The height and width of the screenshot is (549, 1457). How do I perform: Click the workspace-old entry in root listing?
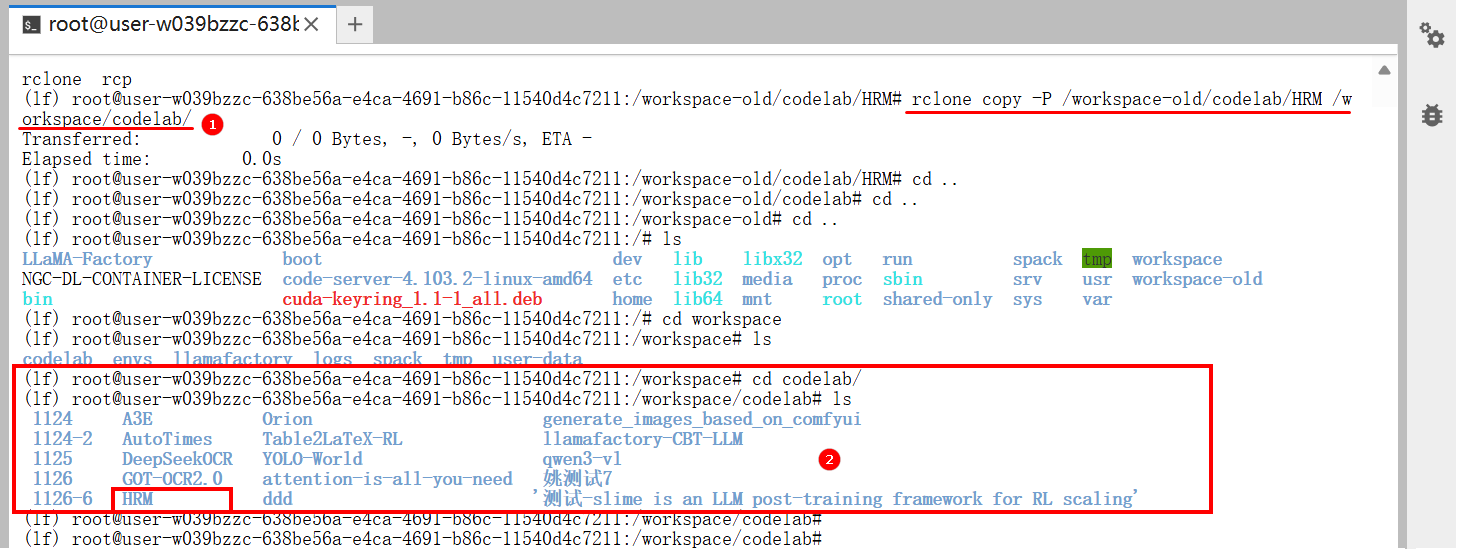(1196, 279)
